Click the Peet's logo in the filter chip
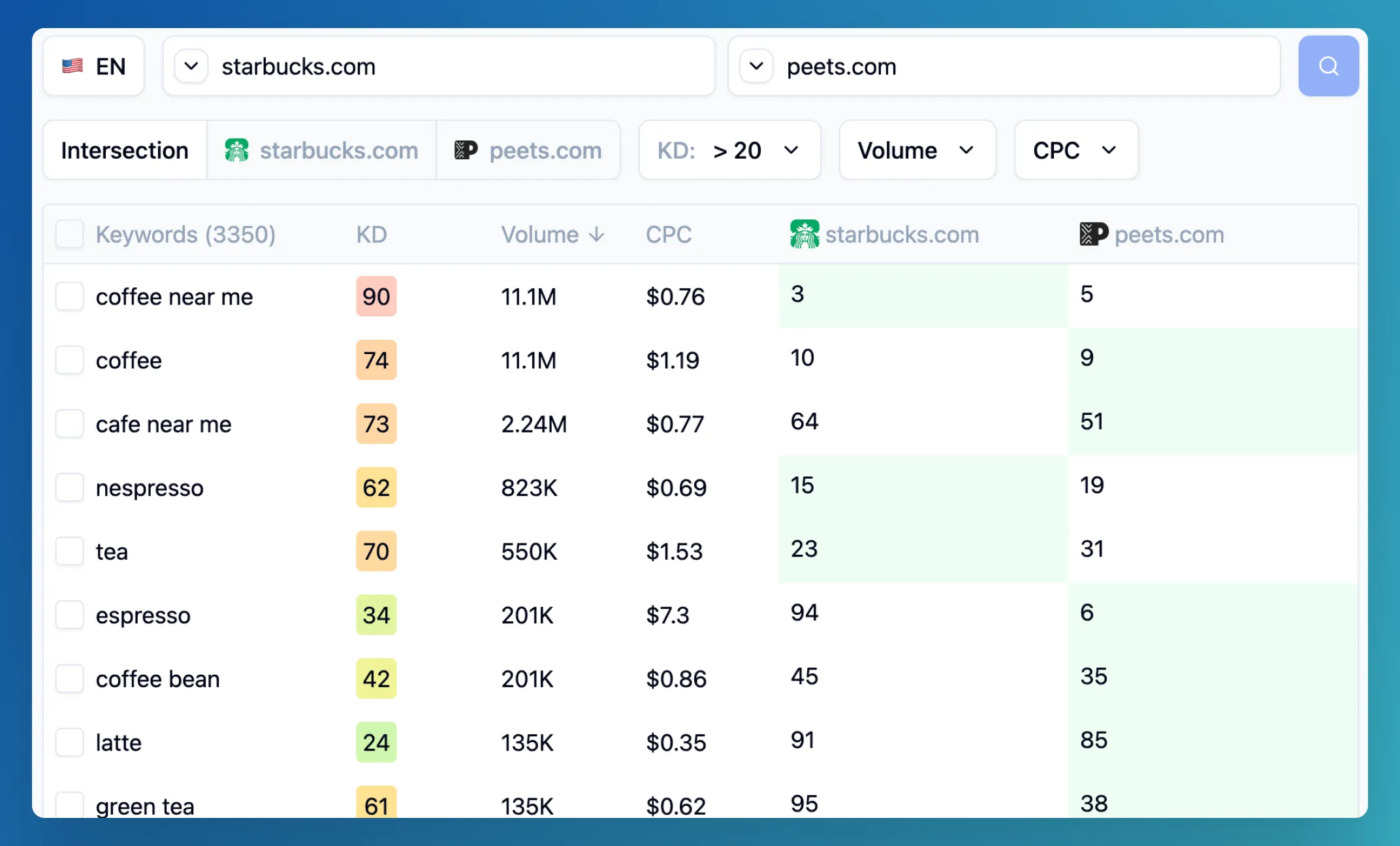Image resolution: width=1400 pixels, height=846 pixels. 465,150
